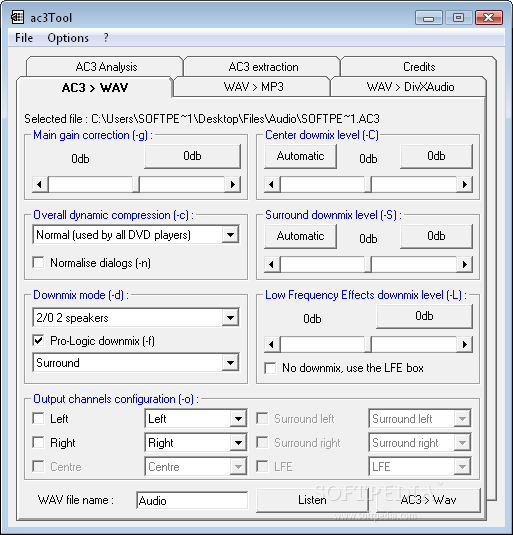Viewport: 513px width, 535px height.
Task: Click the WAV file name input field
Action: pyautogui.click(x=192, y=500)
